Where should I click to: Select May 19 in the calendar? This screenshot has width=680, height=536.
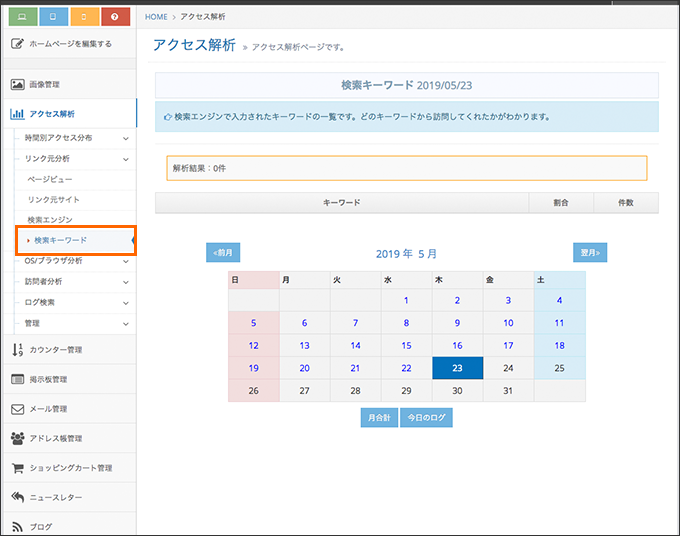pos(254,368)
